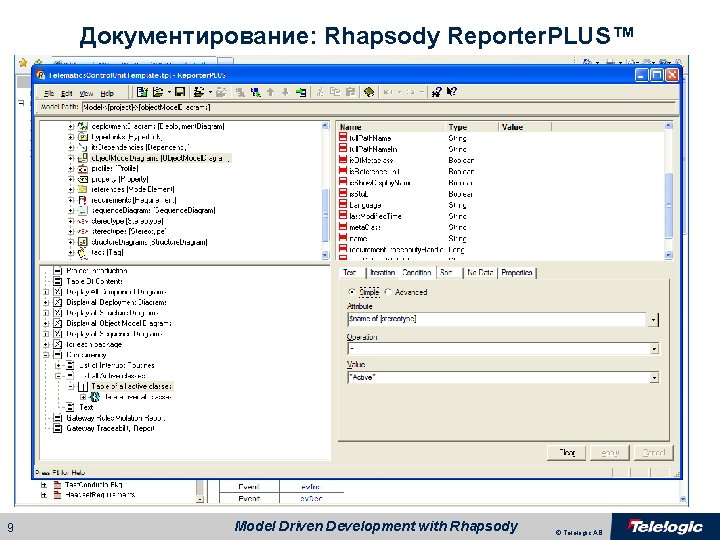
Task: Click the Cut scissors toolbar icon
Action: click(321, 92)
